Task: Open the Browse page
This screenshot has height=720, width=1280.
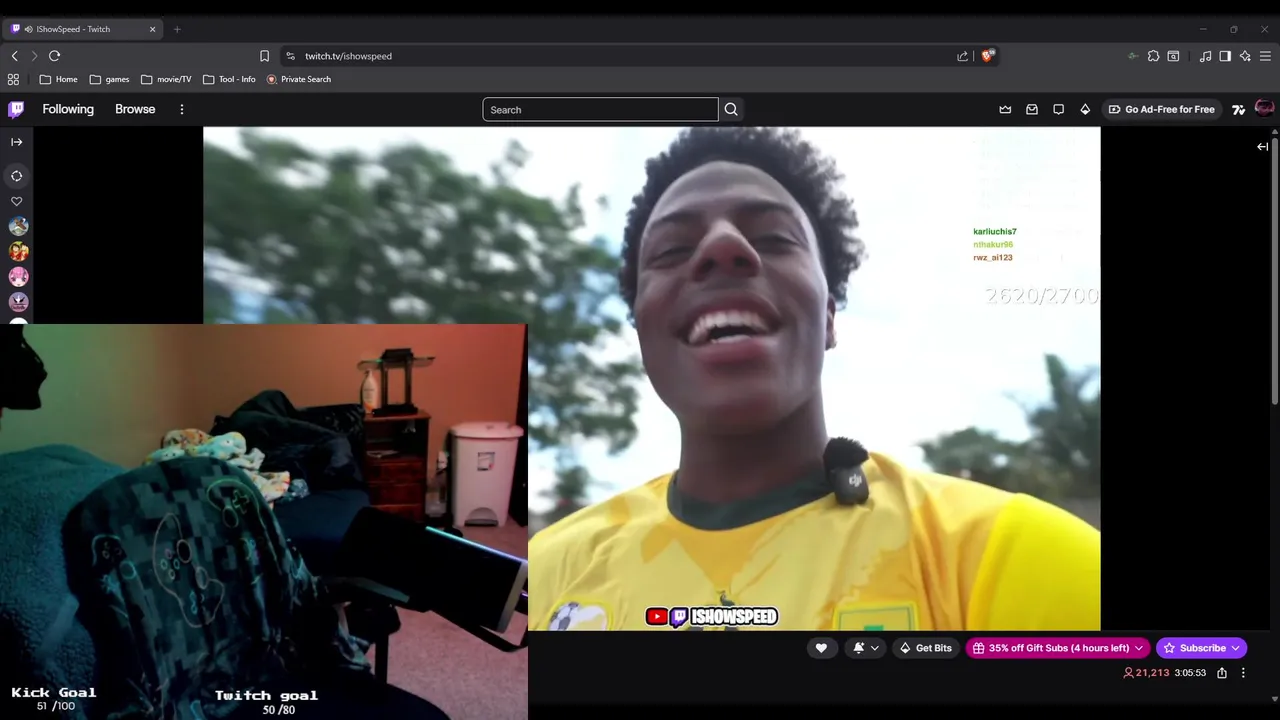Action: 135,109
